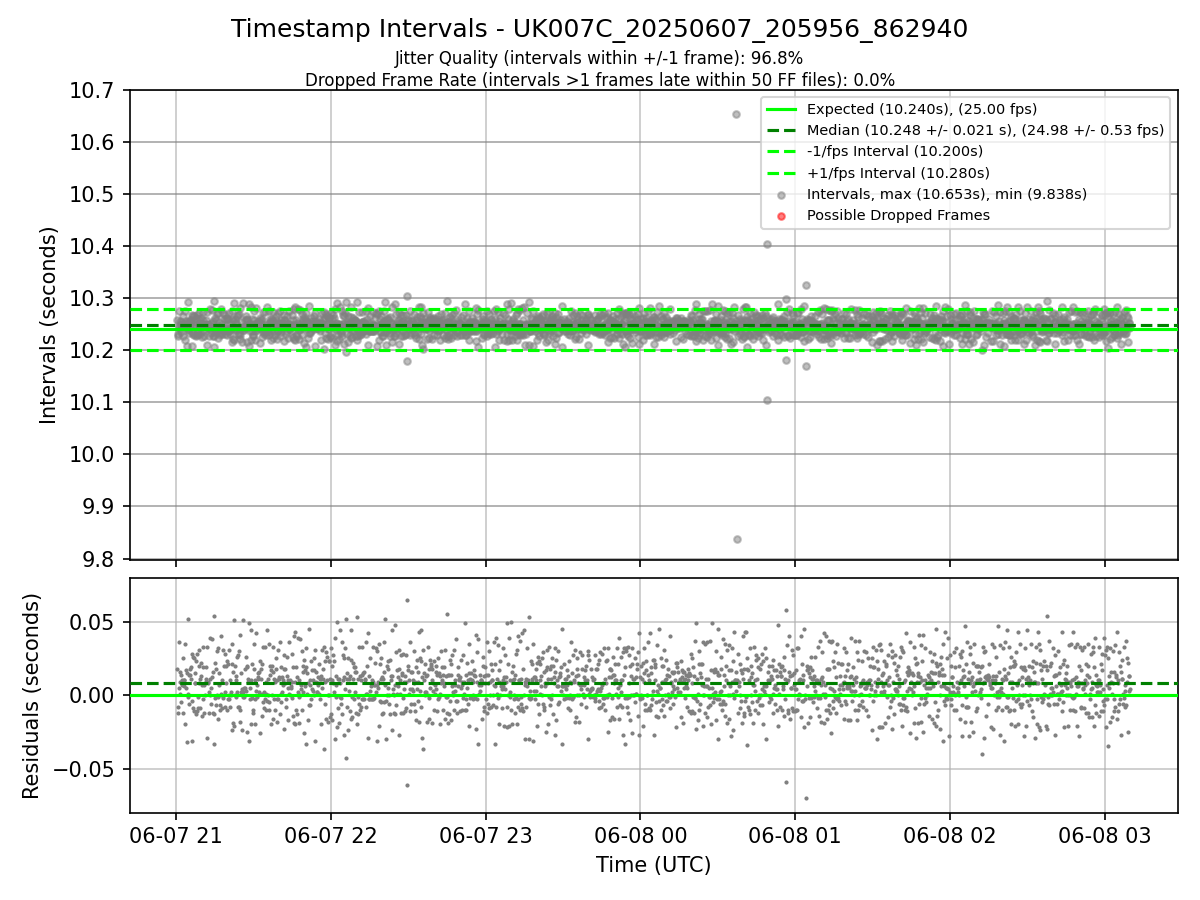Click the 9.8 y-axis tick label

tap(98, 559)
